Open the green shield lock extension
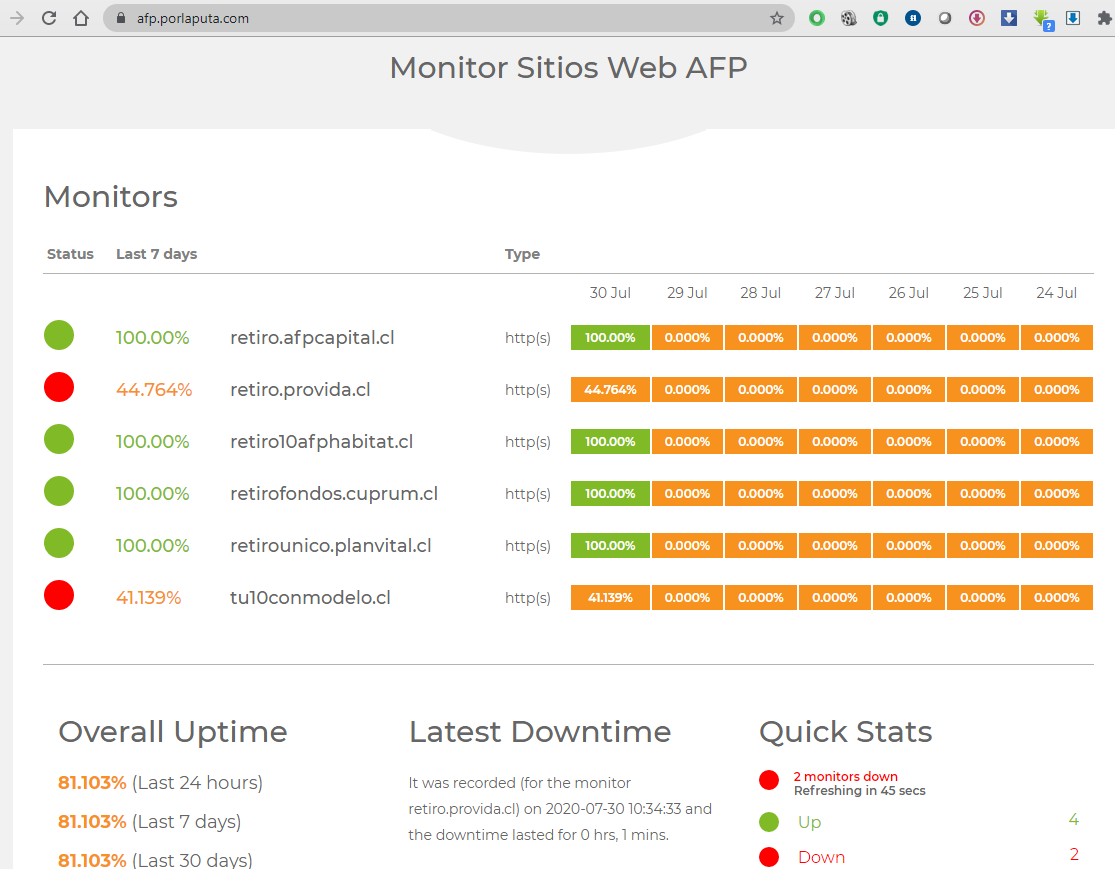1115x869 pixels. pos(880,18)
